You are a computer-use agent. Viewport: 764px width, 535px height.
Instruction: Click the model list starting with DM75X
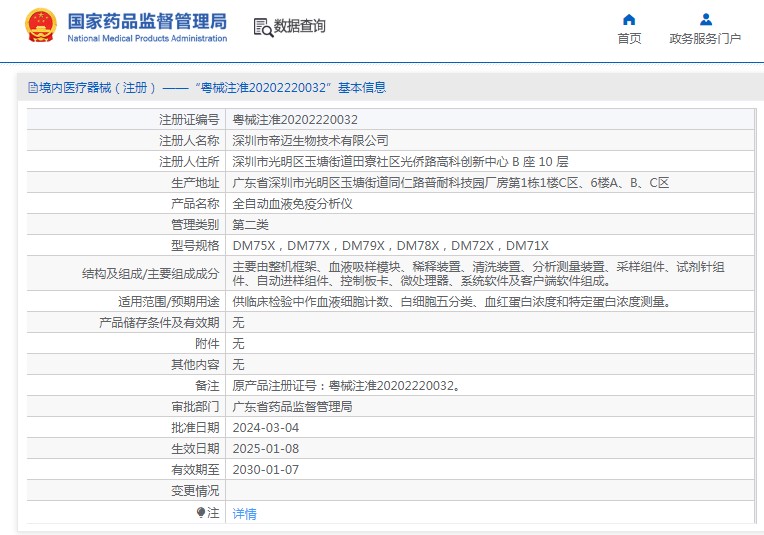tap(390, 245)
